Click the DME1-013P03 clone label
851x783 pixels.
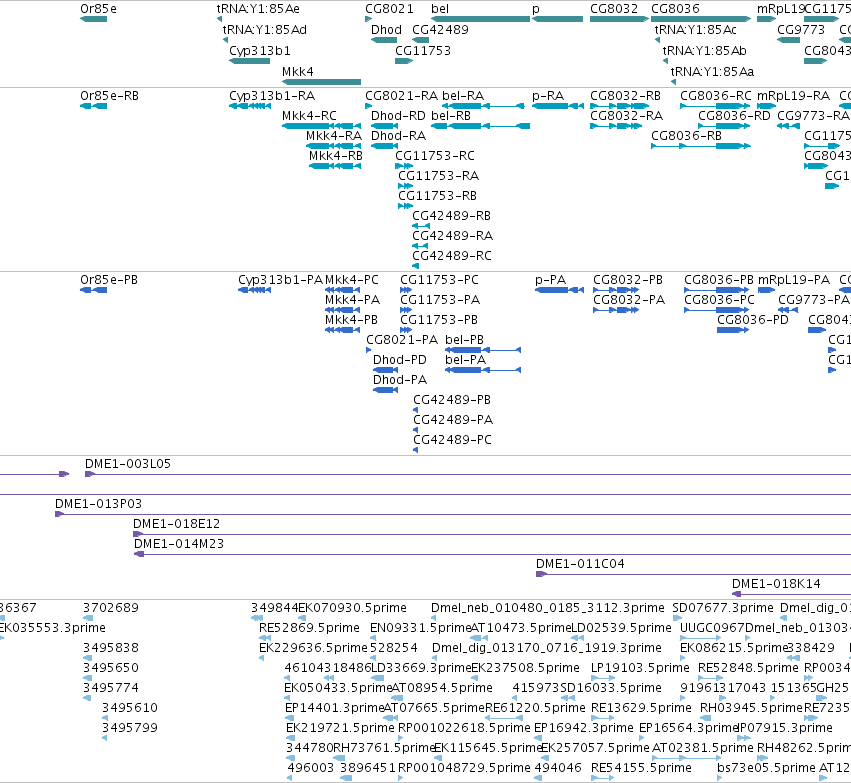[x=98, y=504]
